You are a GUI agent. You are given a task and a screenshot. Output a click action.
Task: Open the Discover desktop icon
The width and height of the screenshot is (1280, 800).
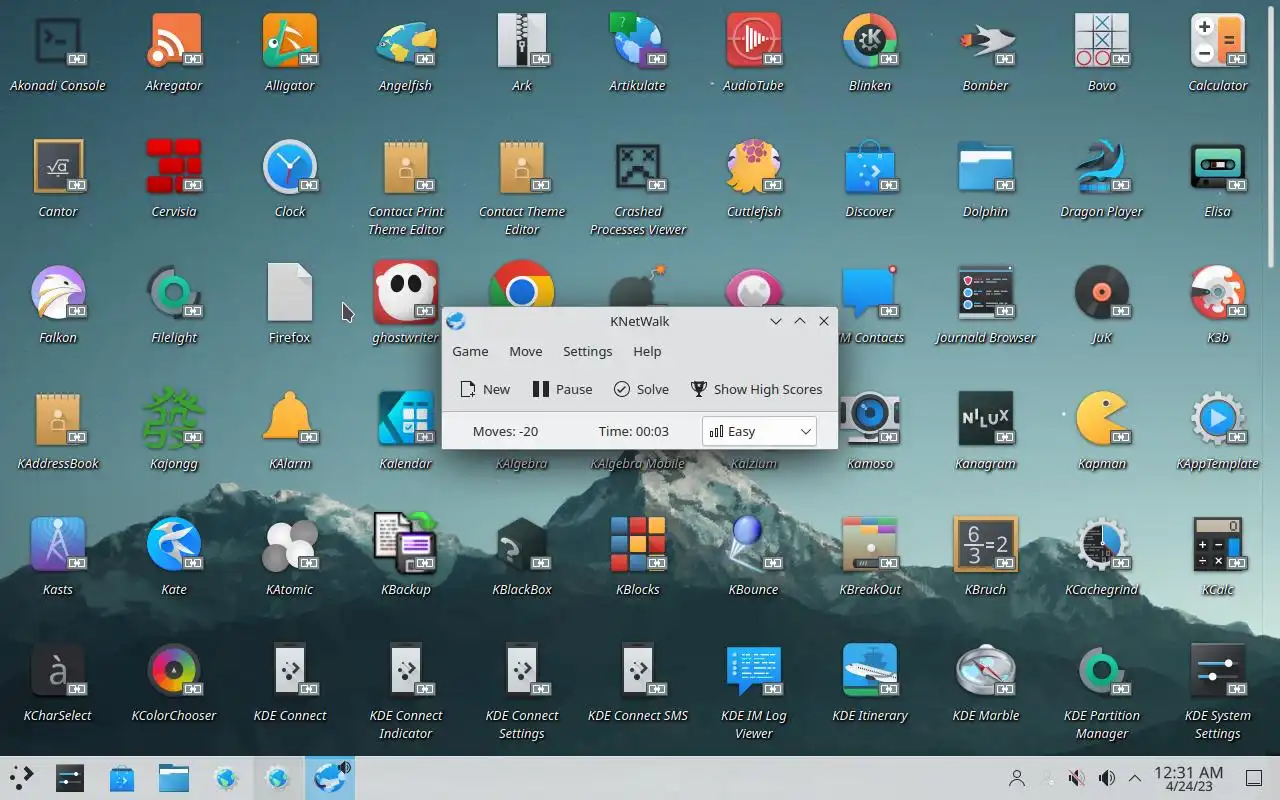tap(870, 178)
